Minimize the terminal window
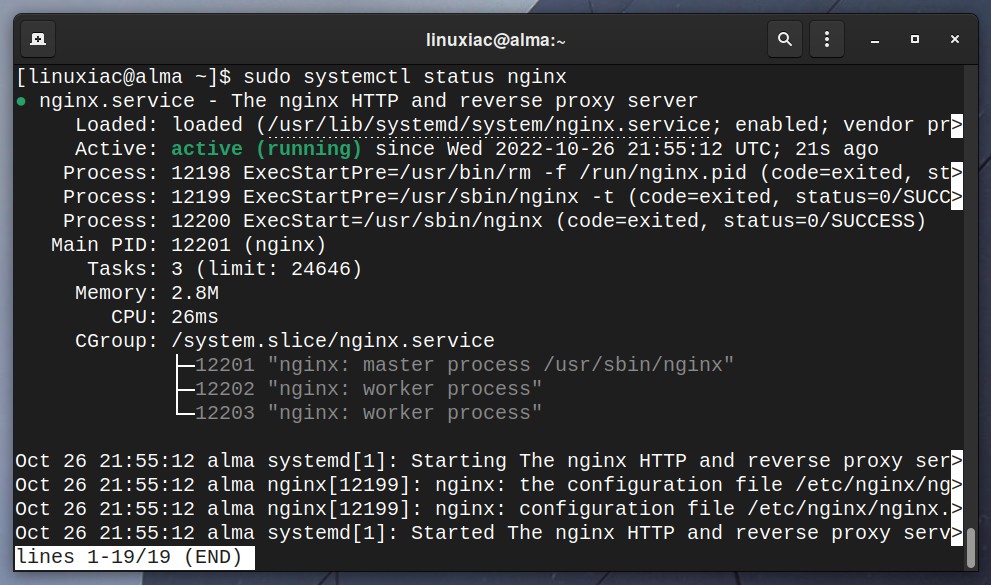The width and height of the screenshot is (991, 585). pyautogui.click(x=875, y=40)
